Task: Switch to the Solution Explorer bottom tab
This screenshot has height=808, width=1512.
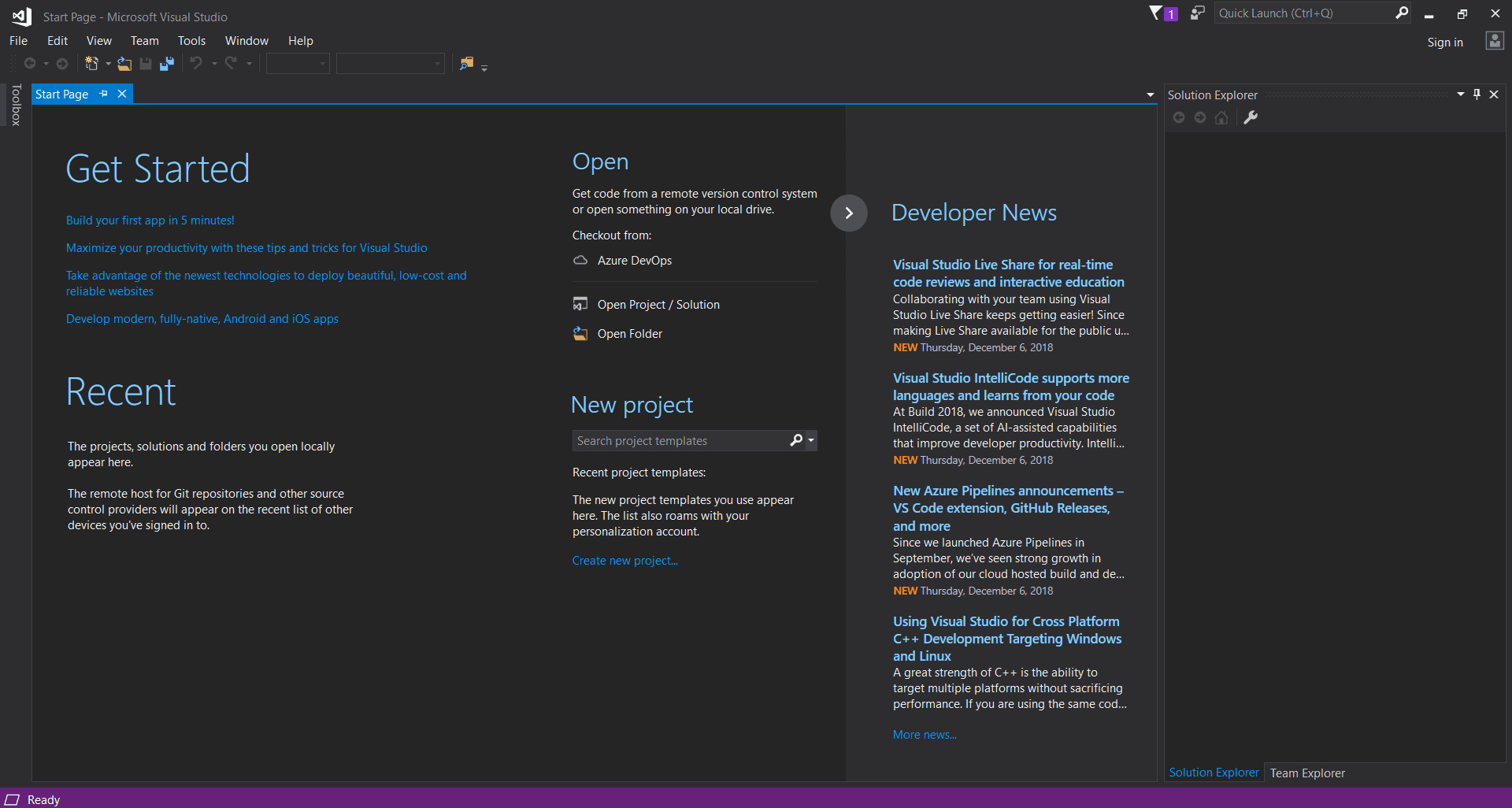Action: point(1214,773)
